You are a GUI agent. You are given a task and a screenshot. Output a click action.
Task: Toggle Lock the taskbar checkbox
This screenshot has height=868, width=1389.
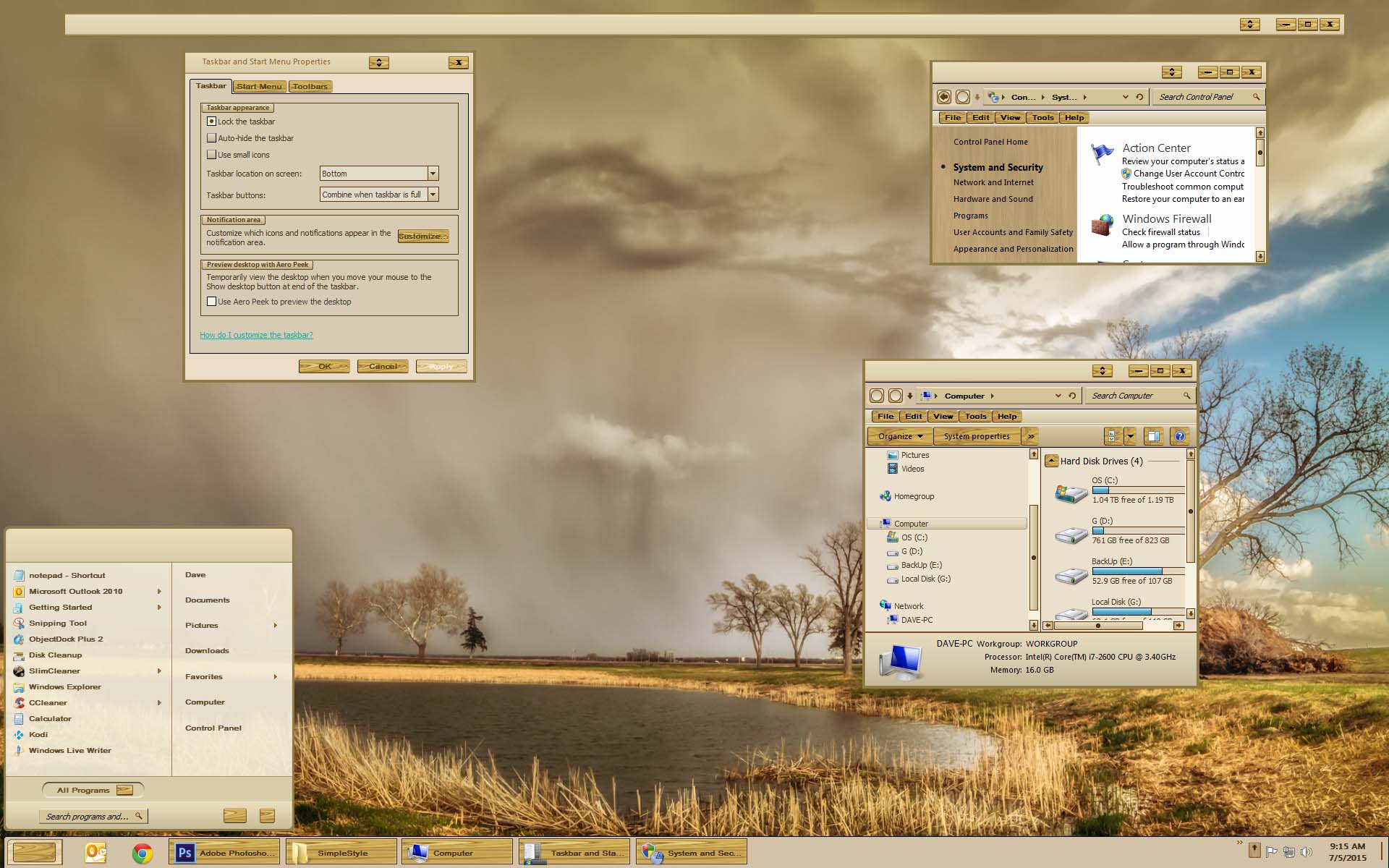click(x=211, y=122)
